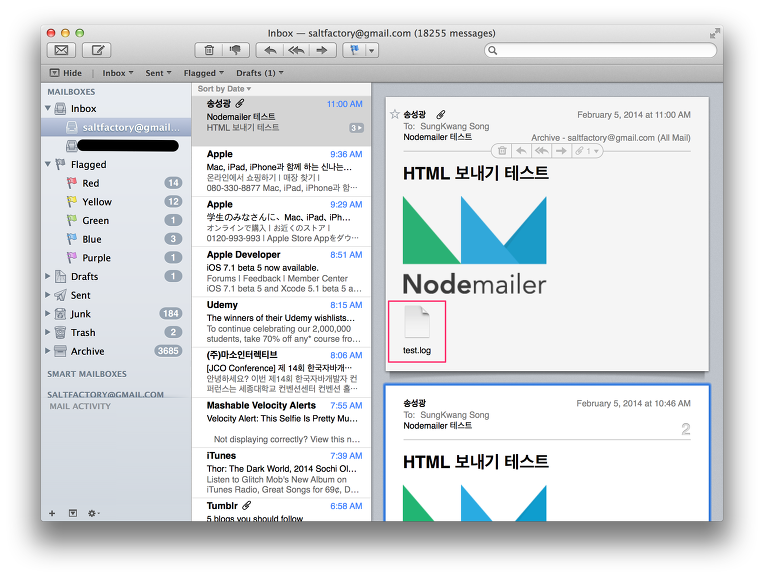
Task: Compose a new message
Action: click(96, 50)
